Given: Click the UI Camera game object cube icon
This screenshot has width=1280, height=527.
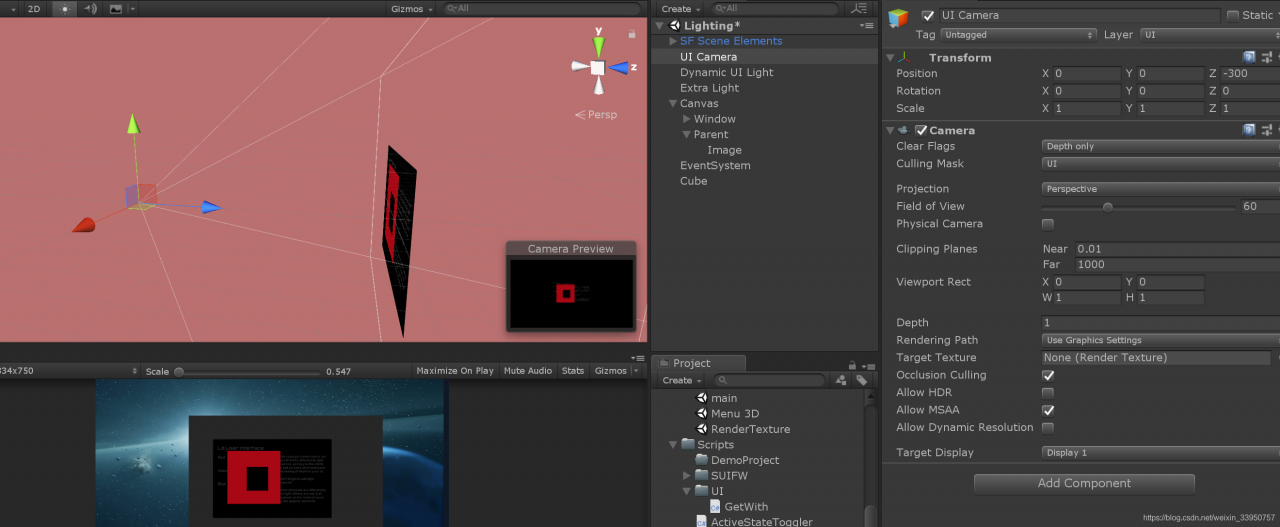Looking at the screenshot, I should (899, 19).
